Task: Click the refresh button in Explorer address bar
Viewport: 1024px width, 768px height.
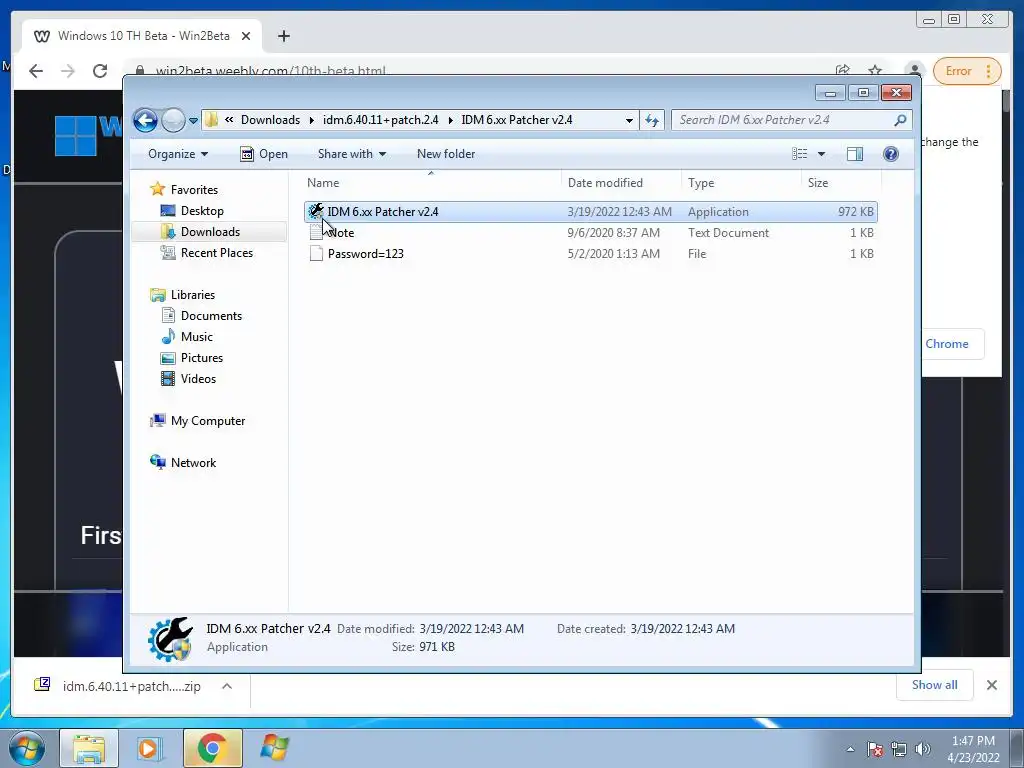Action: (652, 120)
